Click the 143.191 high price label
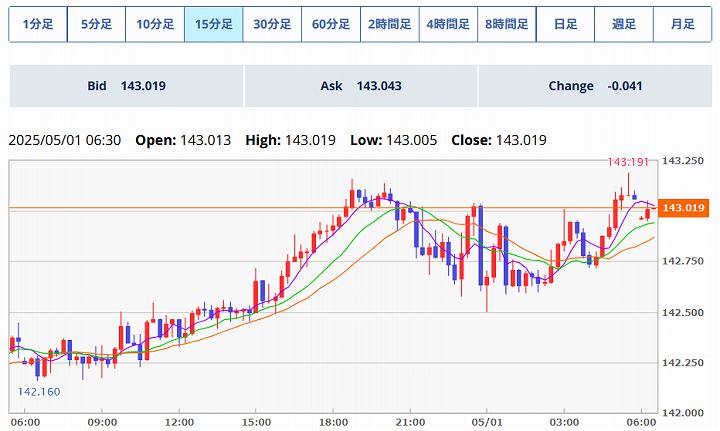The height and width of the screenshot is (431, 720). click(628, 162)
